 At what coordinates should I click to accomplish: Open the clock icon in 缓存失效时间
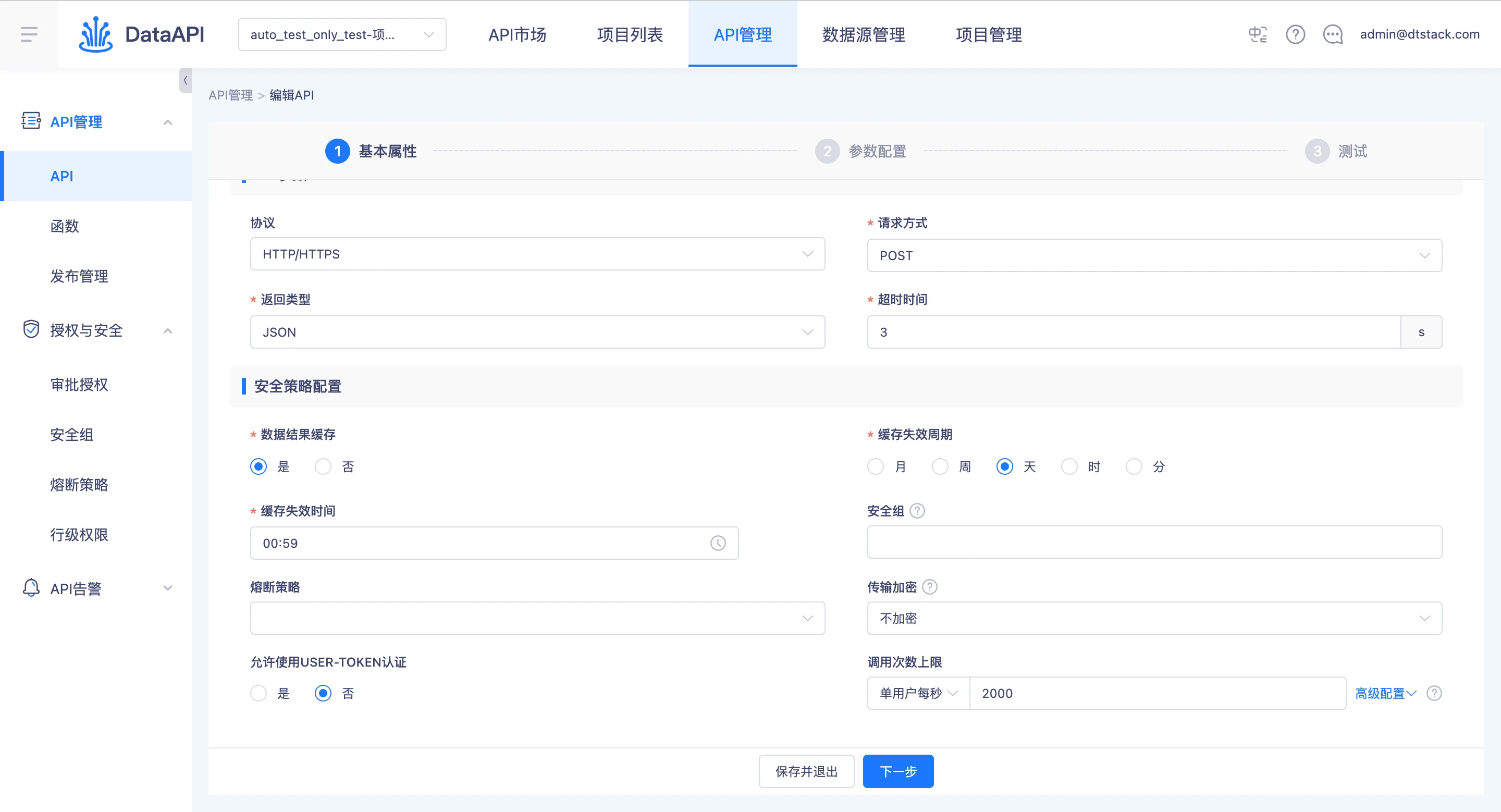718,544
